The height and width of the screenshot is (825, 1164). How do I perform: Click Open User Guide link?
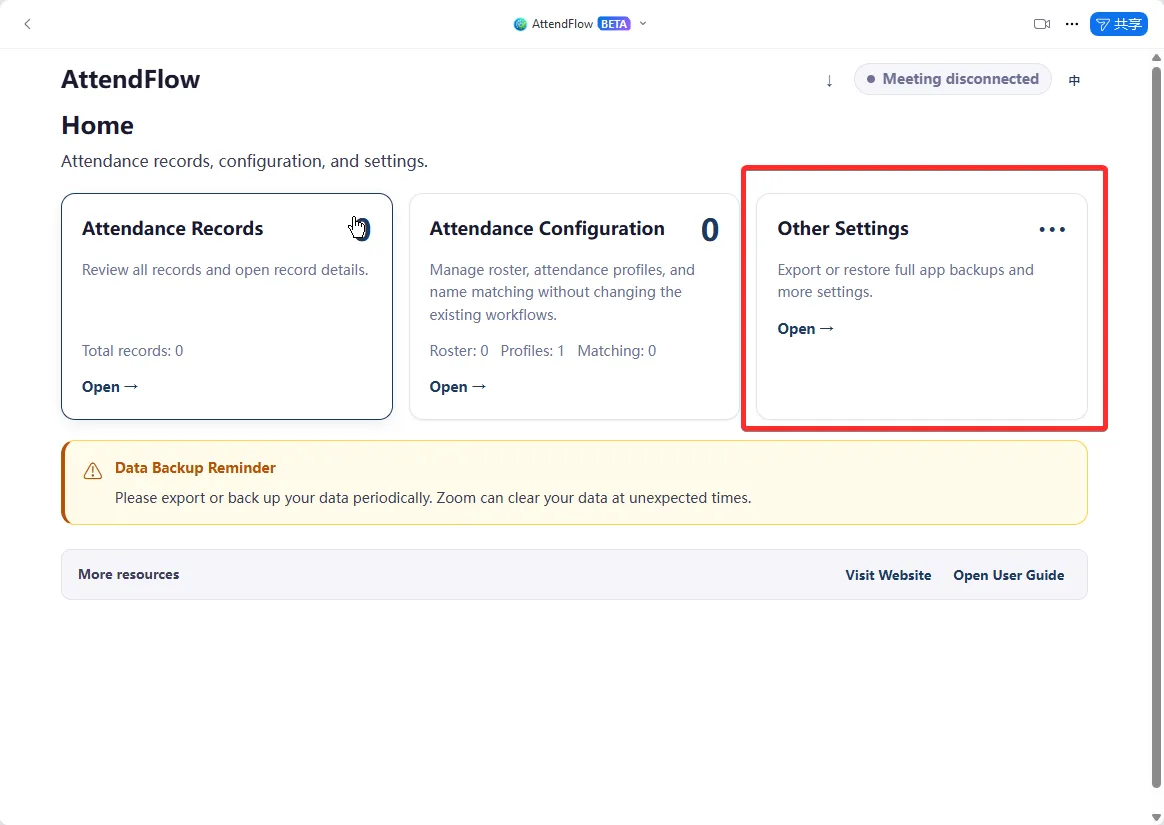tap(1008, 575)
